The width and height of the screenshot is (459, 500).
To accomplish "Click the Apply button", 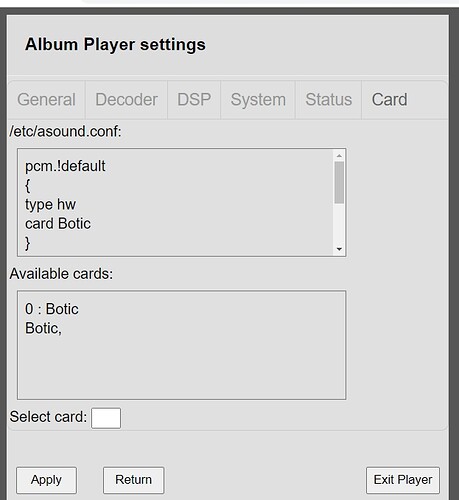I will [x=46, y=480].
